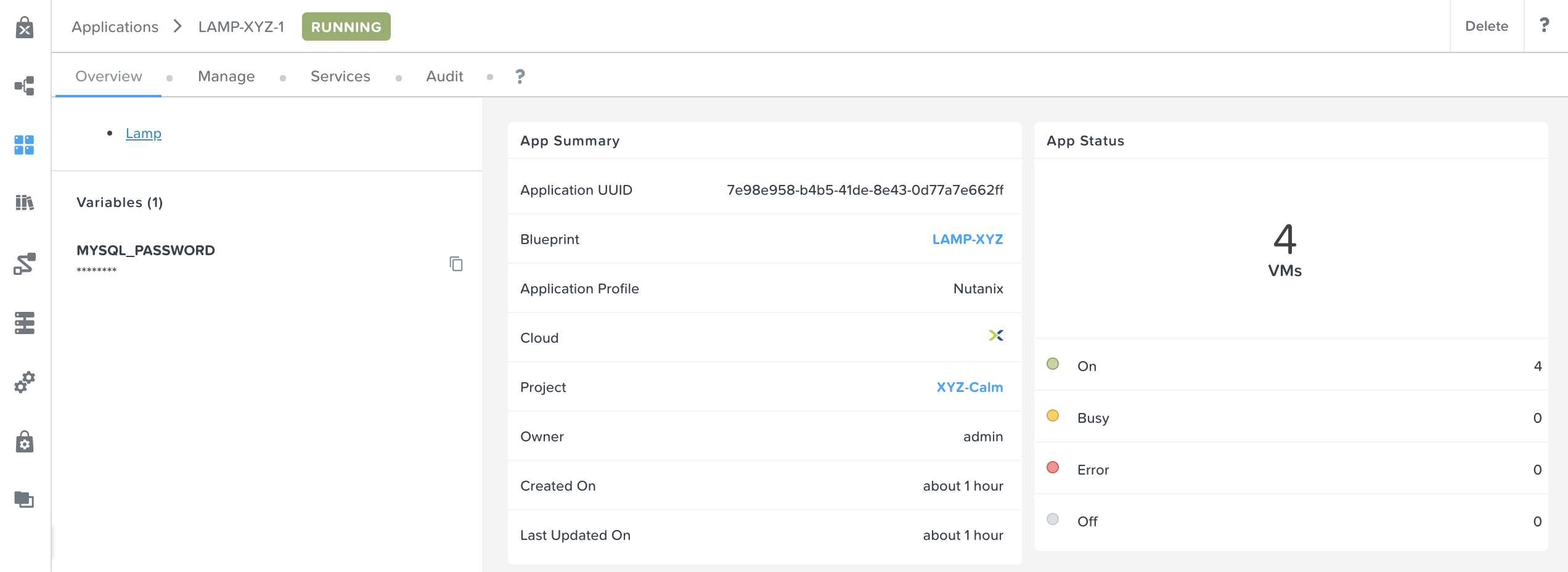
Task: Open the Projects folders icon in sidebar
Action: pos(24,499)
